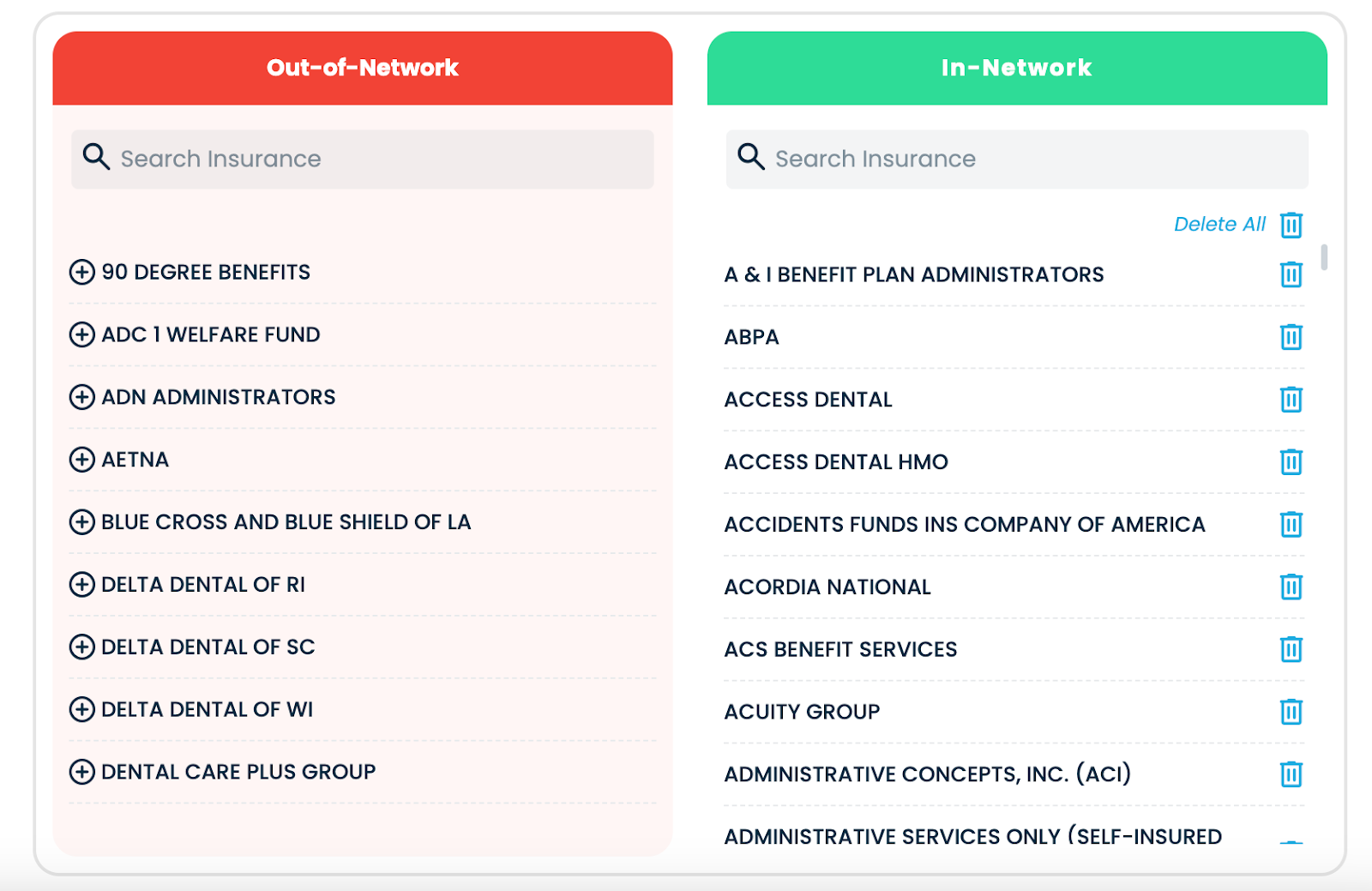This screenshot has height=891, width=1372.
Task: Click the In-Network list scrollbar thumb
Action: pos(1324,257)
